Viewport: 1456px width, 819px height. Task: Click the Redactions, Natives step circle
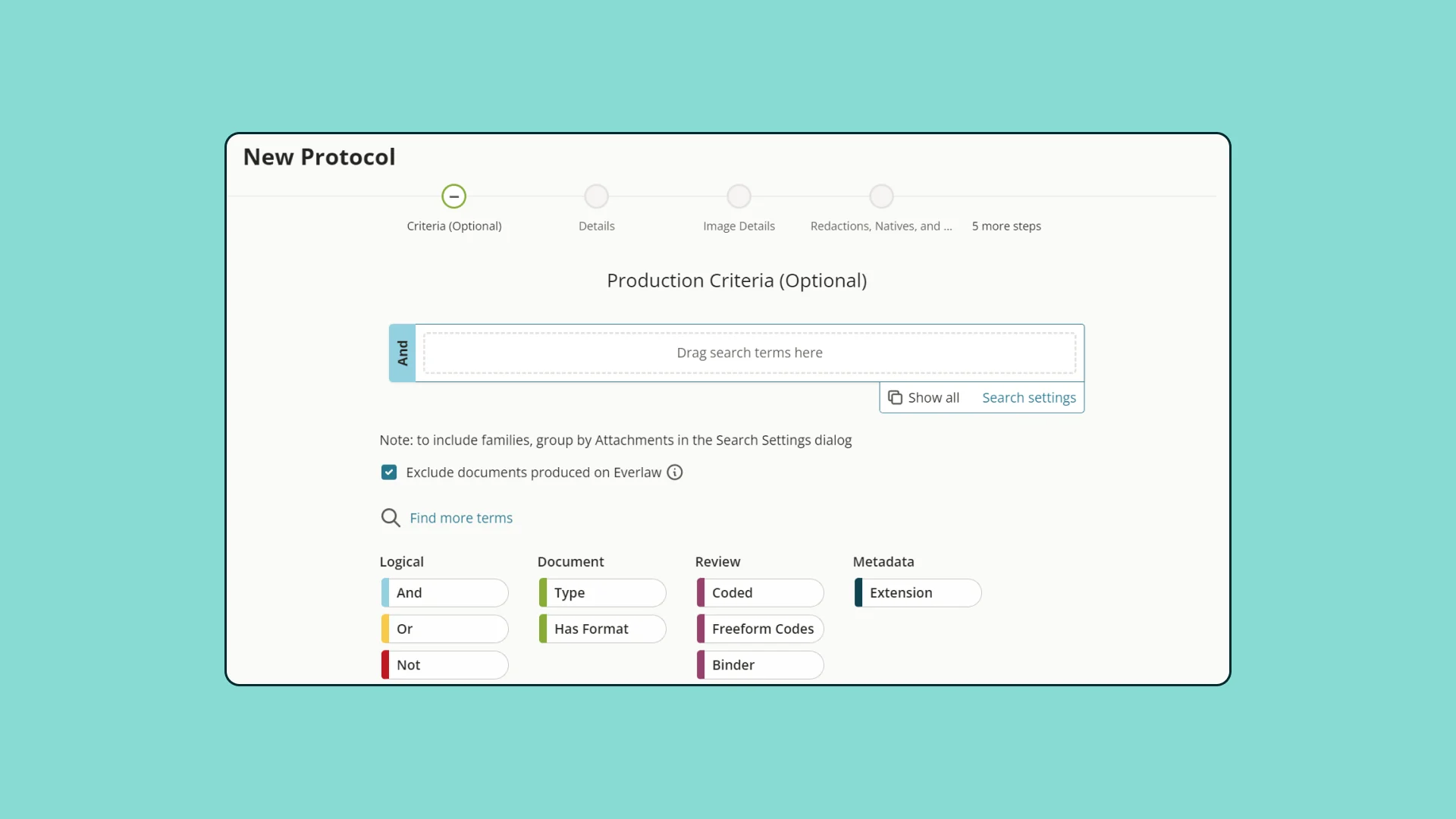click(881, 196)
